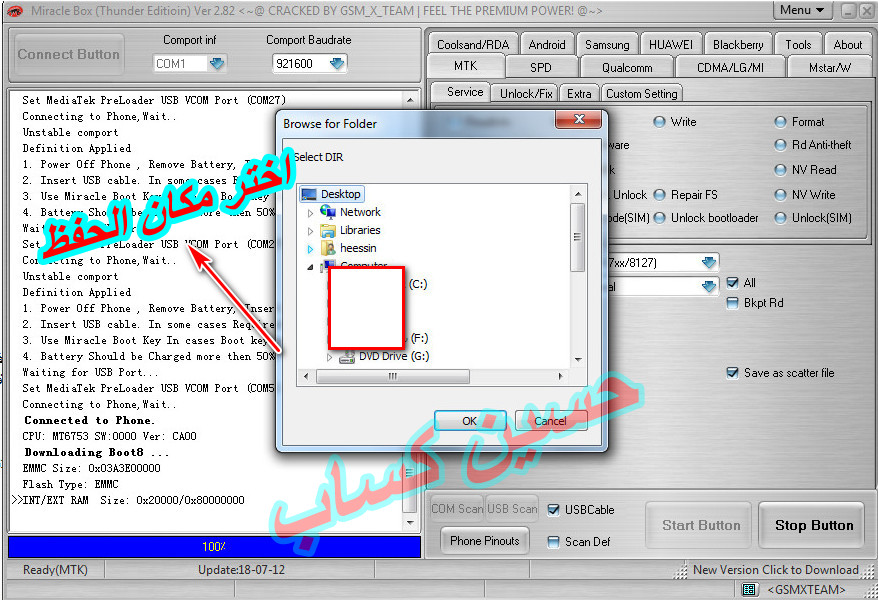Expand the Libraries tree node
Viewport: 878px width, 600px height.
pyautogui.click(x=310, y=231)
